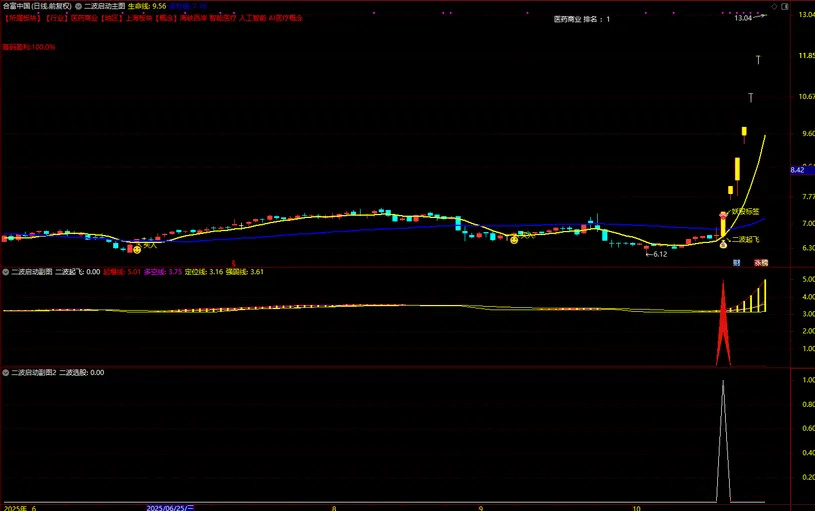Viewport: 815px width, 511px height.
Task: Click the 医药商业 排名 ranking text
Action: pyautogui.click(x=581, y=18)
